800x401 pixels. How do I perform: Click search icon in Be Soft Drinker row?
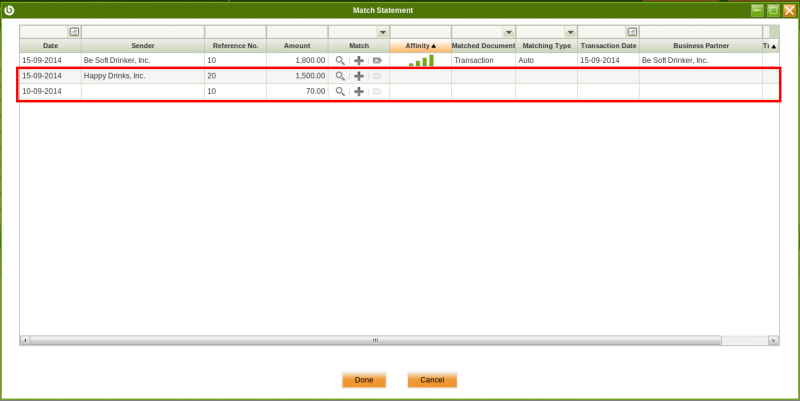340,61
